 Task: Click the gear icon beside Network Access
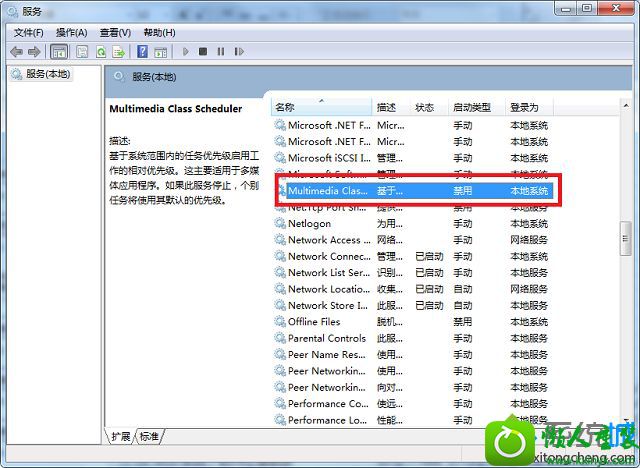coord(280,240)
